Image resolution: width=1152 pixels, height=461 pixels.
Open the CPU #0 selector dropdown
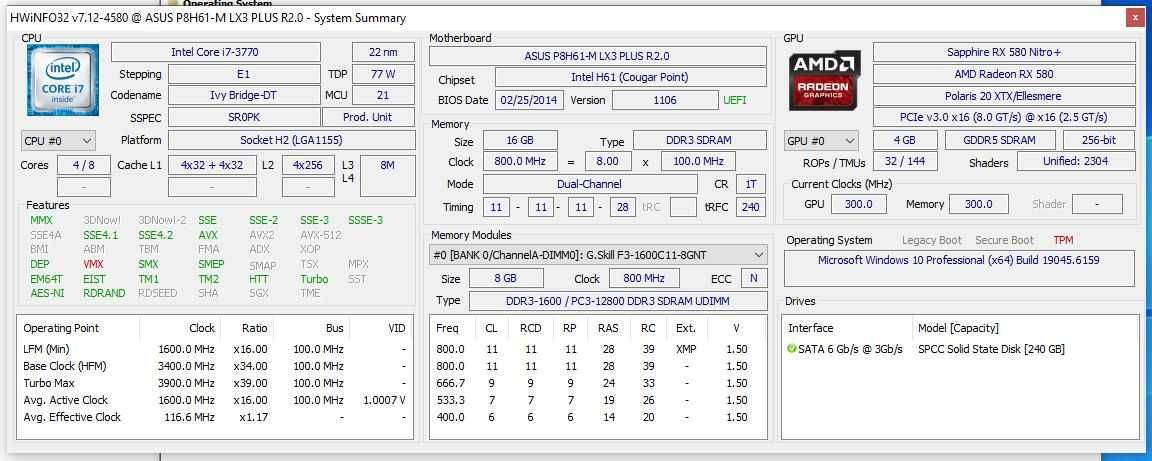coord(58,140)
